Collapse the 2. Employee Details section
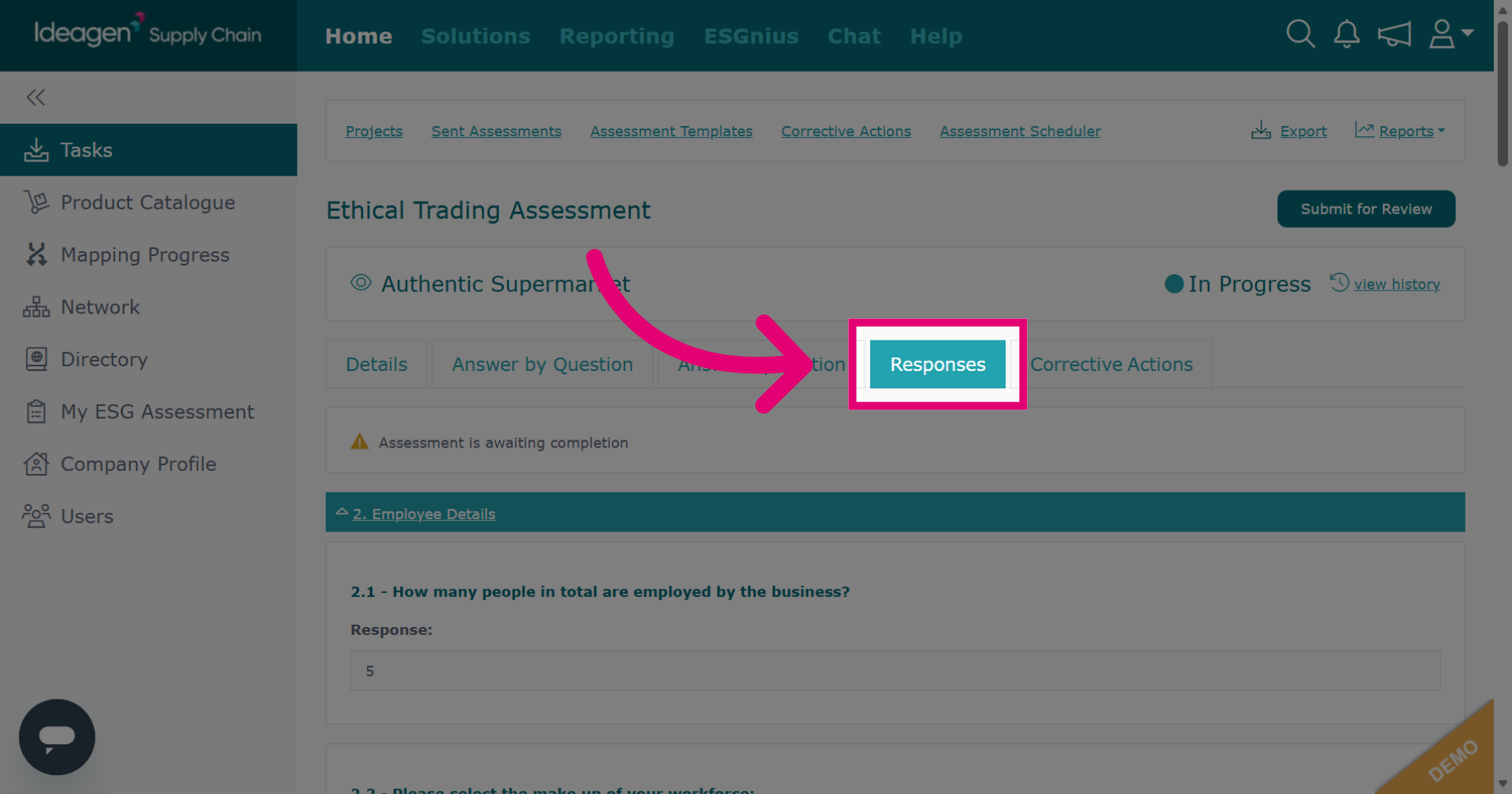Viewport: 1512px width, 794px height. coord(342,512)
